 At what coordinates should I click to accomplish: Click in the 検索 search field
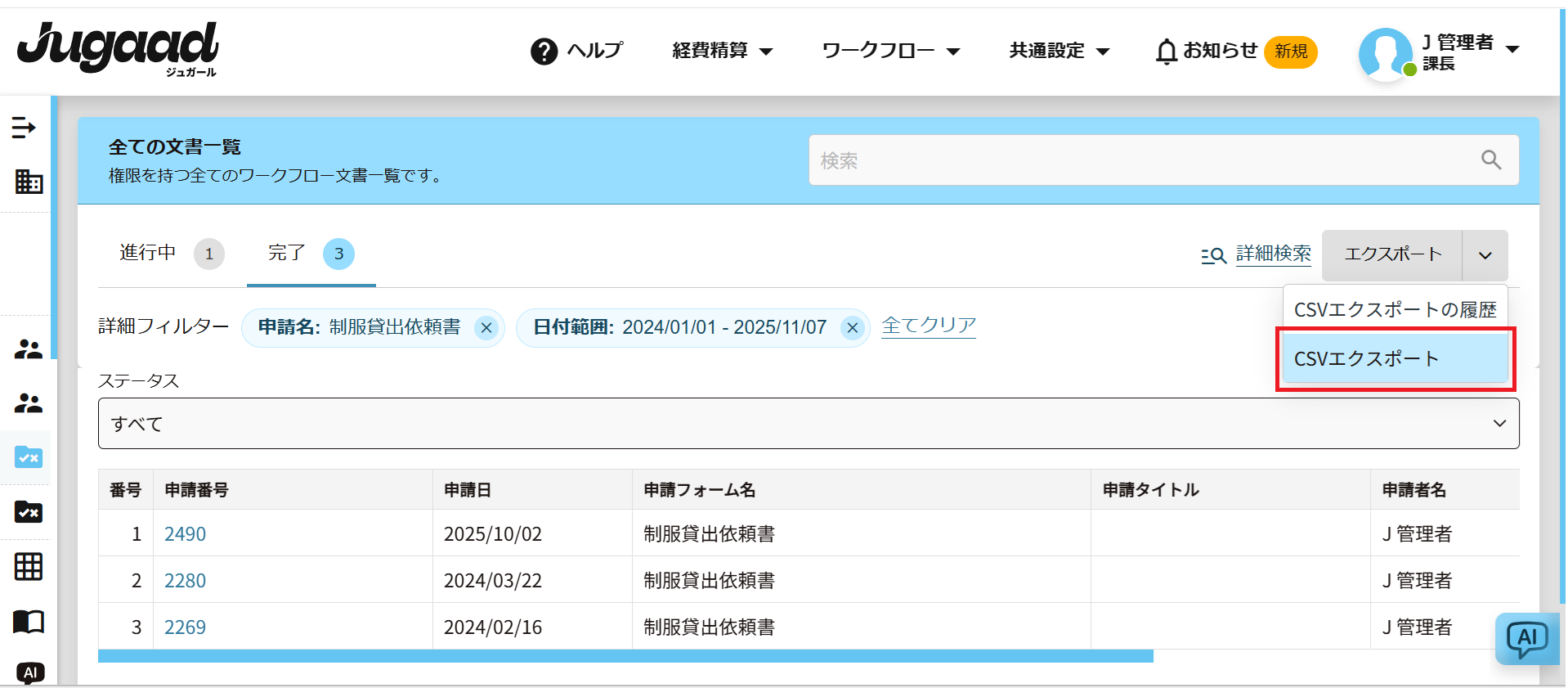tap(1145, 160)
